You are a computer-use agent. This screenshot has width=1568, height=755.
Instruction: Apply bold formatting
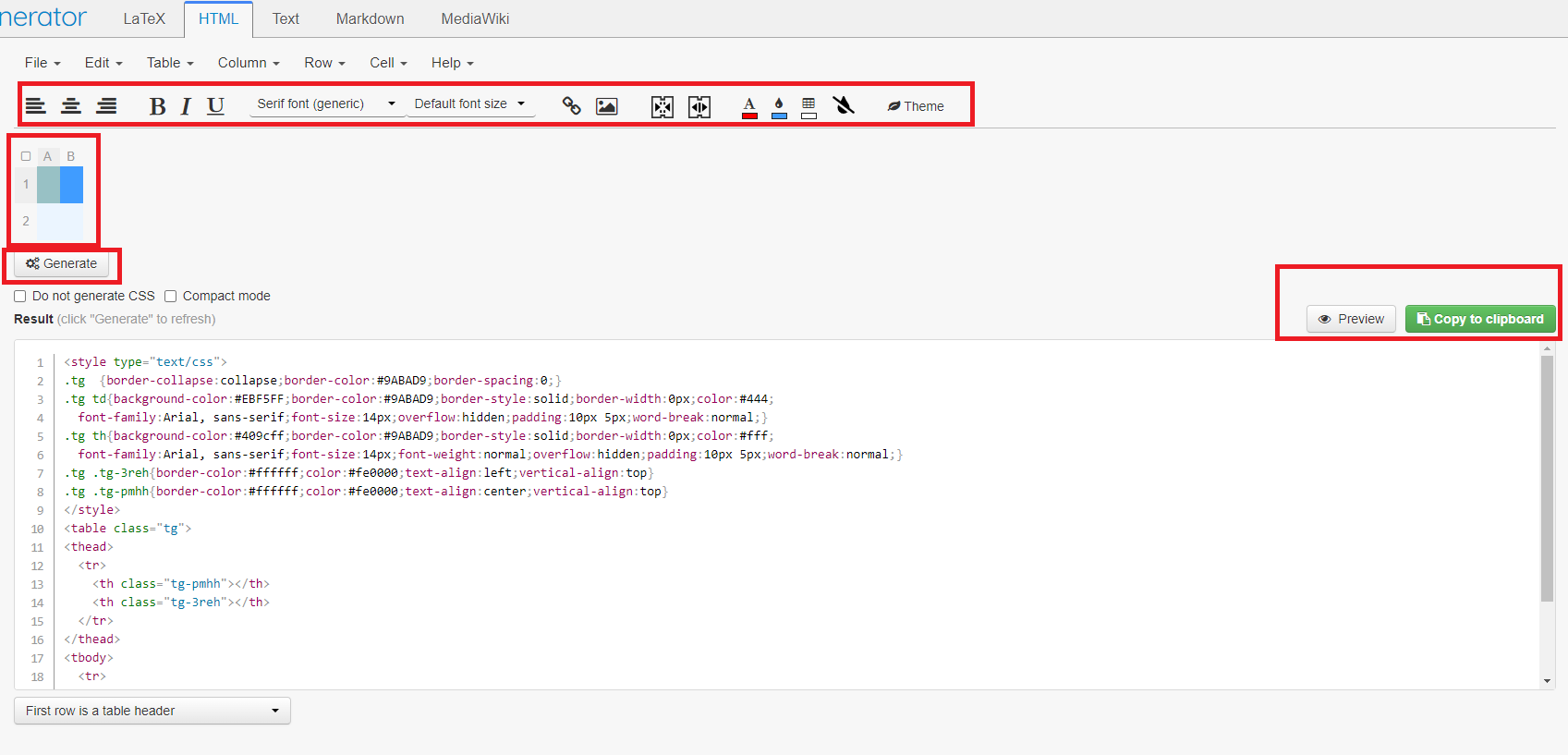[157, 106]
